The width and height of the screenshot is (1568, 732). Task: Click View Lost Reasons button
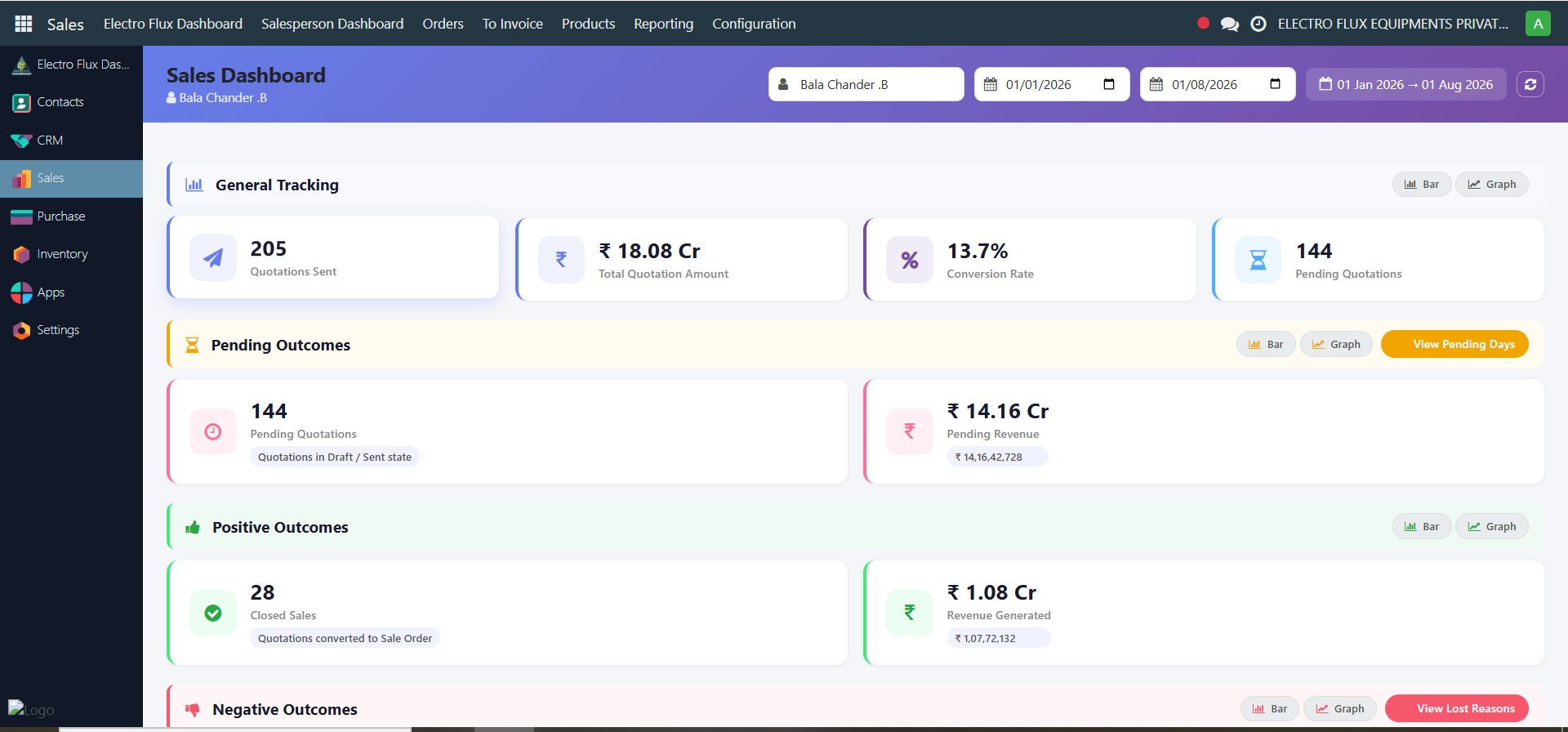coord(1457,708)
